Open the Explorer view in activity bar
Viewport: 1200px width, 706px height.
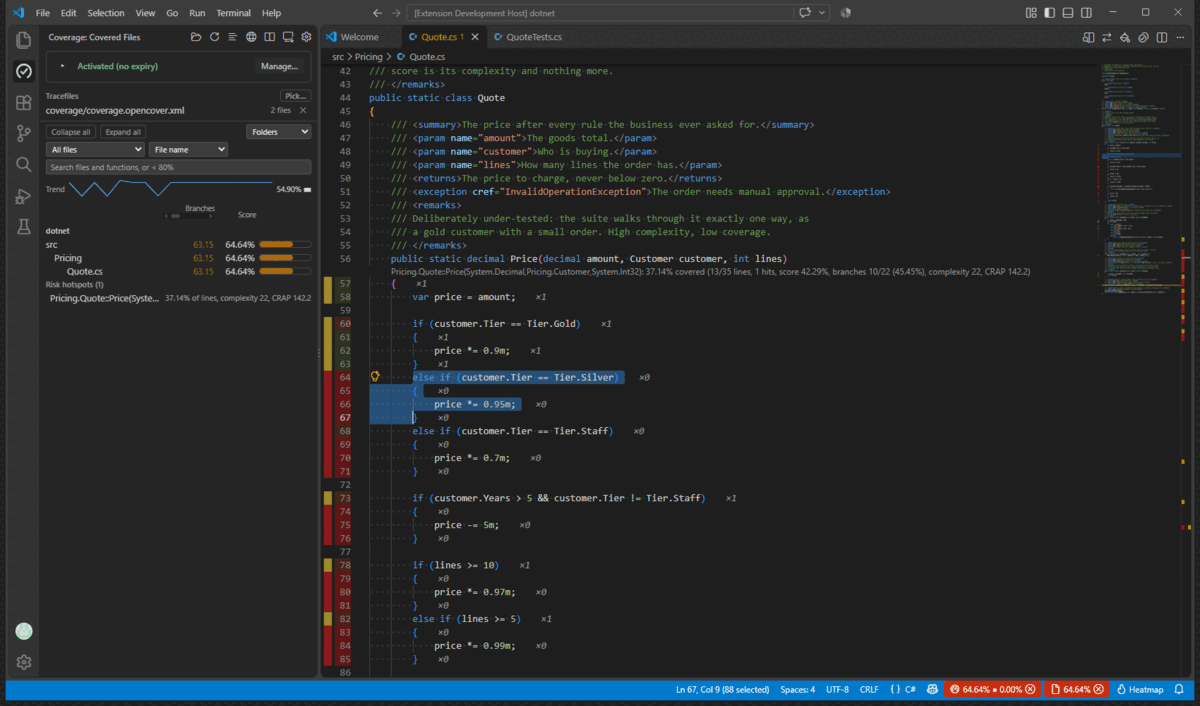point(24,41)
